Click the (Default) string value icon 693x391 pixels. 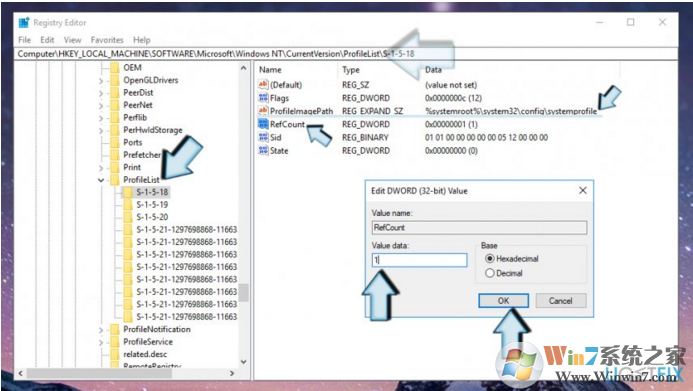(263, 84)
